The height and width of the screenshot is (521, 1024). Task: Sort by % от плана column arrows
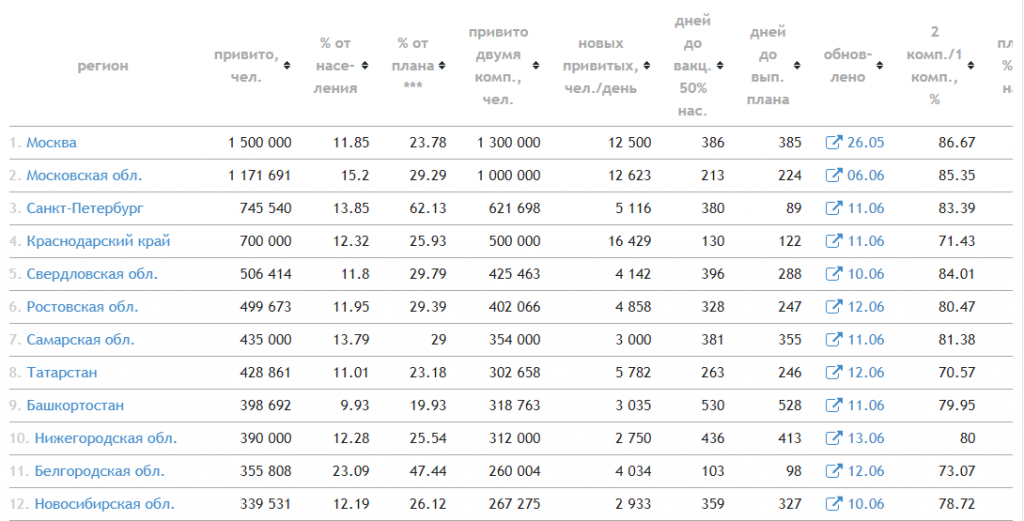coord(442,66)
